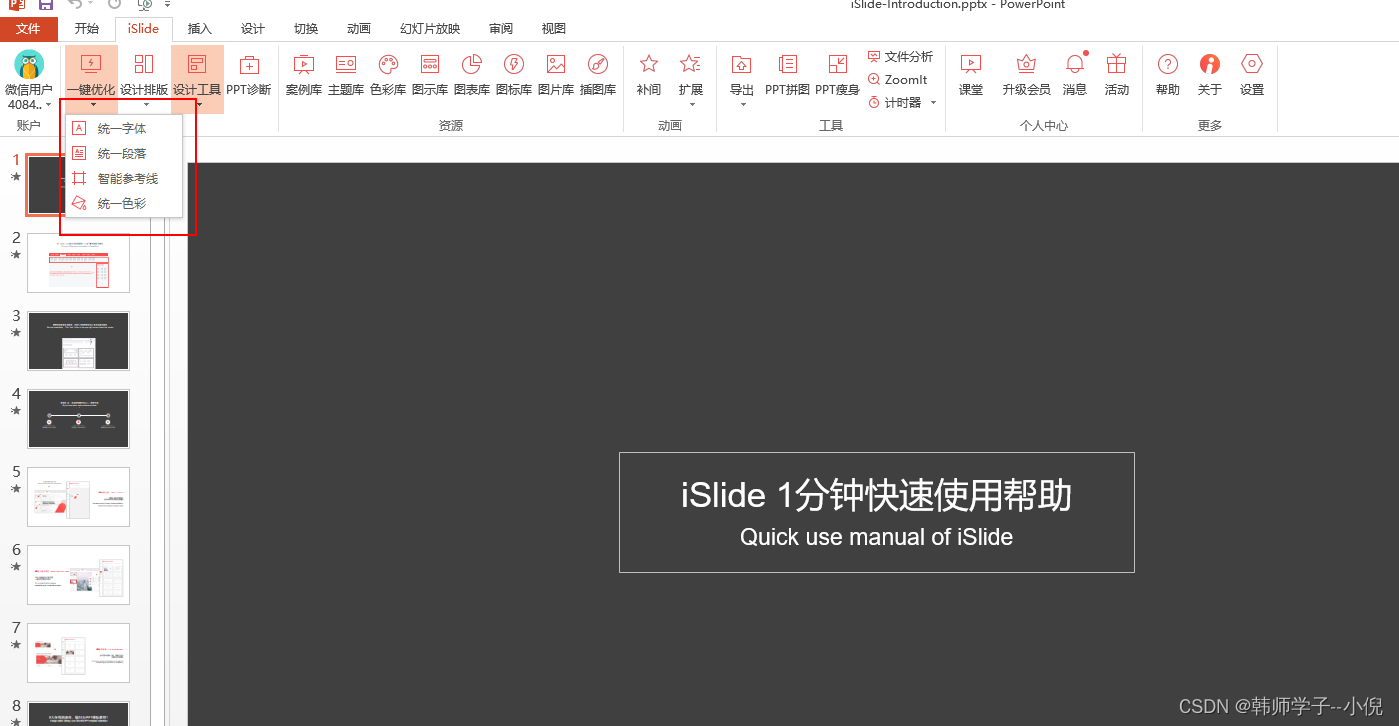1399x726 pixels.
Task: Open the 文件 tab
Action: [28, 29]
